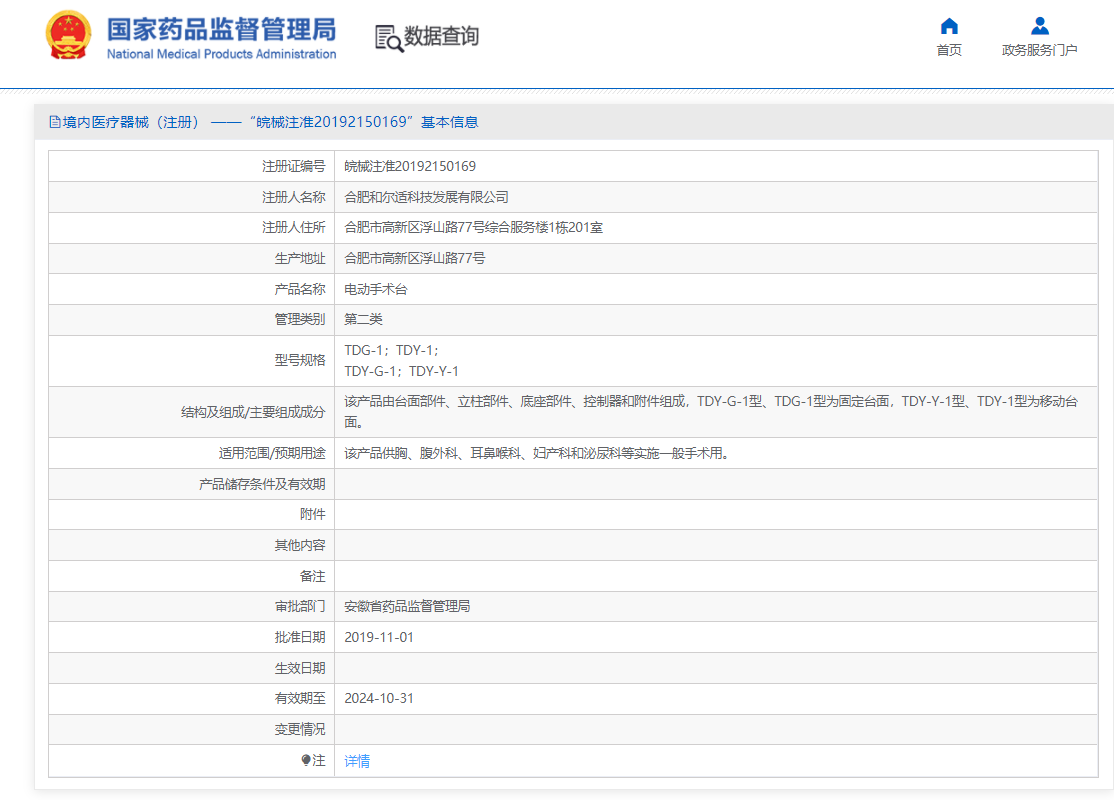Click the 审批部门 row label
Screen dimensions: 1114x800
click(300, 606)
